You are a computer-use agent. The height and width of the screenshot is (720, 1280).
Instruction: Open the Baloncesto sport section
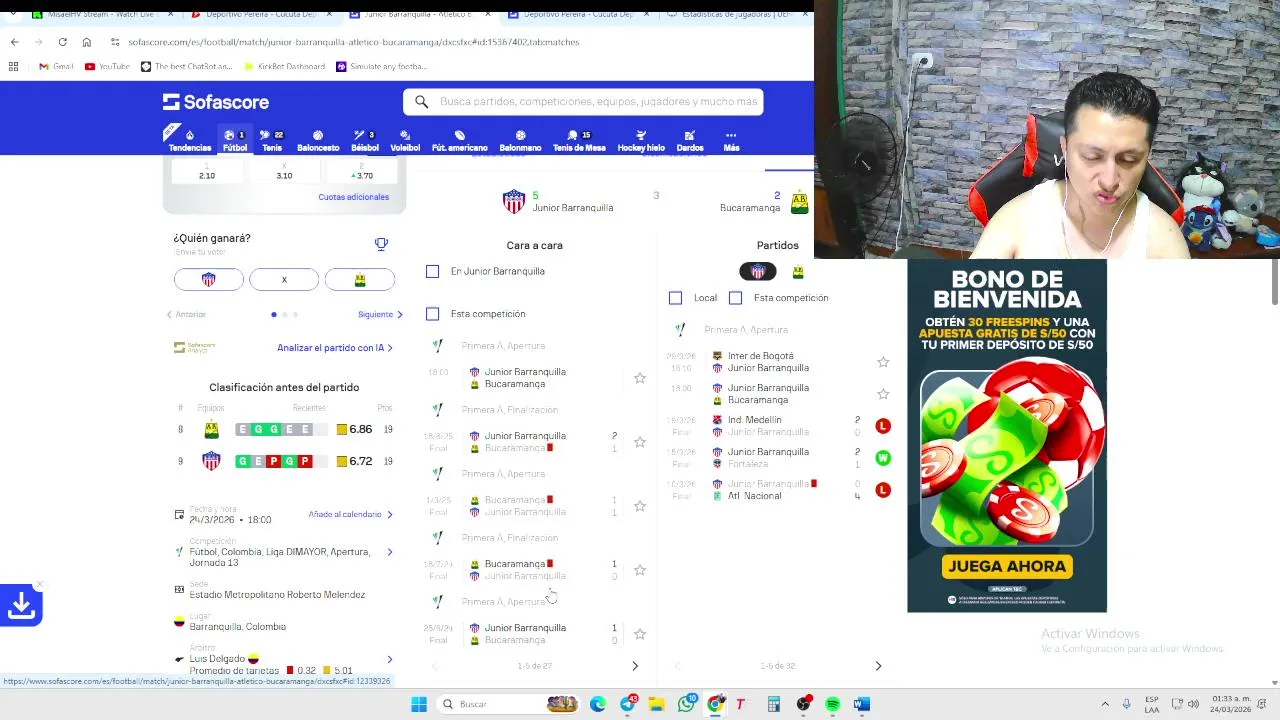[x=318, y=140]
